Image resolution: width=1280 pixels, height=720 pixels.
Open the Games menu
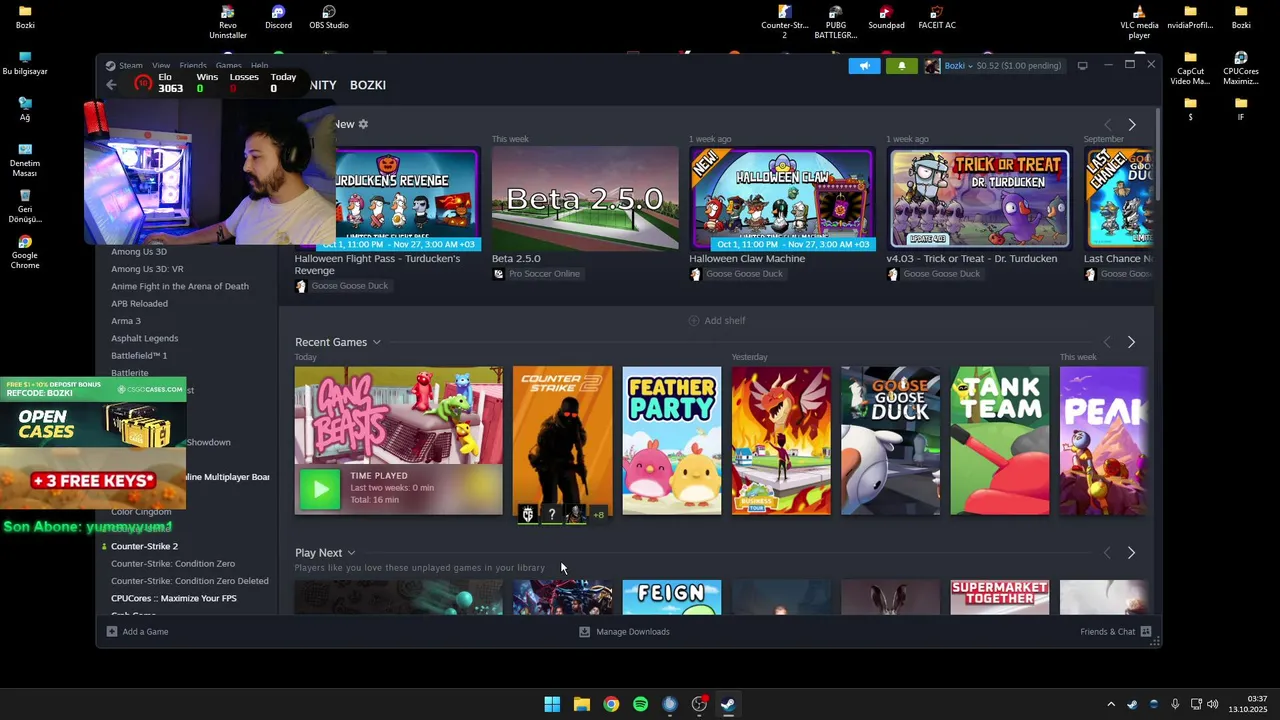tap(229, 66)
